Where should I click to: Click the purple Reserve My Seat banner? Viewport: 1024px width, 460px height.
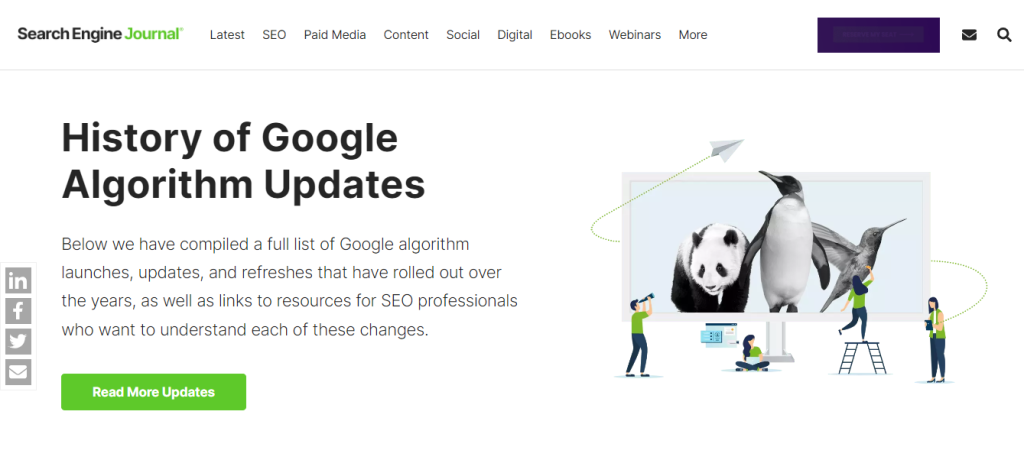click(x=878, y=35)
